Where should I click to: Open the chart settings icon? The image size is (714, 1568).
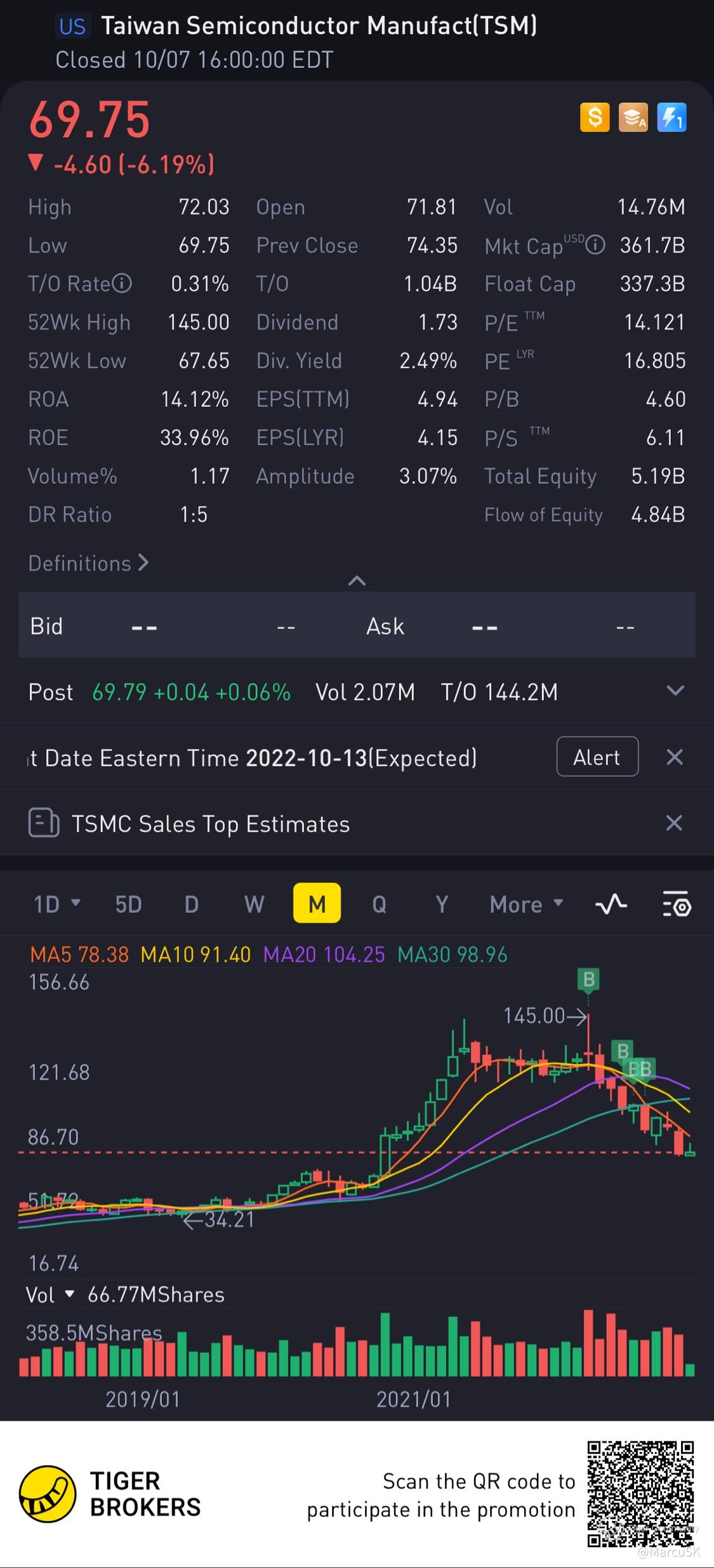tap(677, 903)
